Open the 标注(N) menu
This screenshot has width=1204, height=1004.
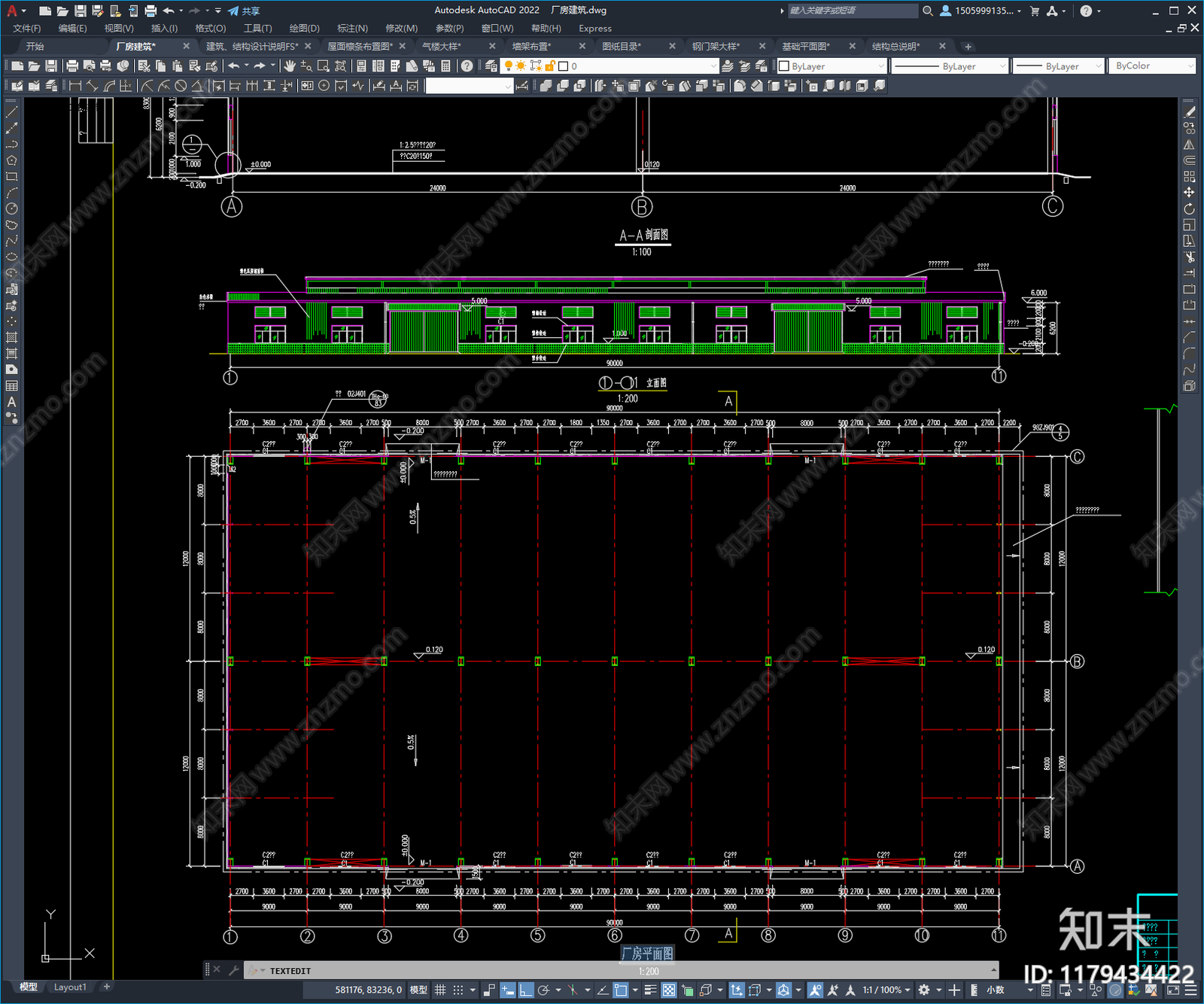click(352, 28)
